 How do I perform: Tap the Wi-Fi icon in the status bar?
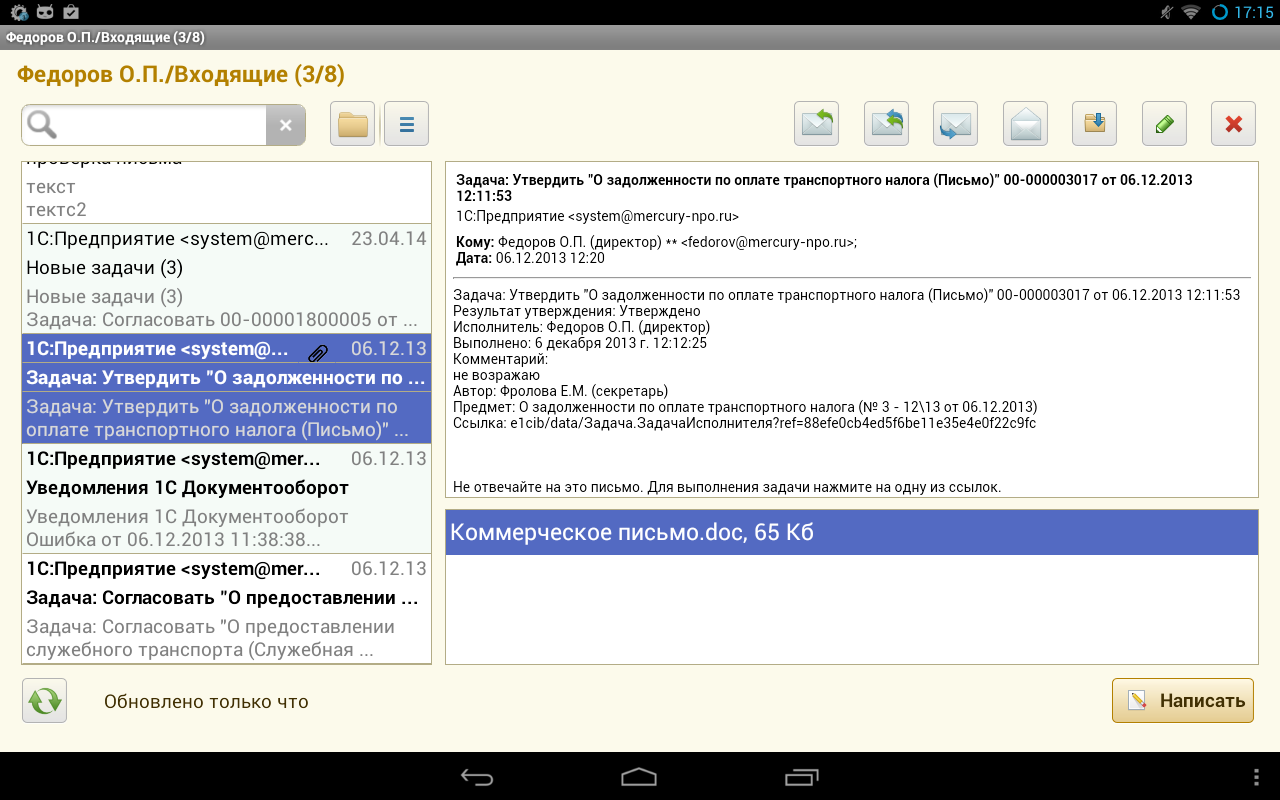1190,12
